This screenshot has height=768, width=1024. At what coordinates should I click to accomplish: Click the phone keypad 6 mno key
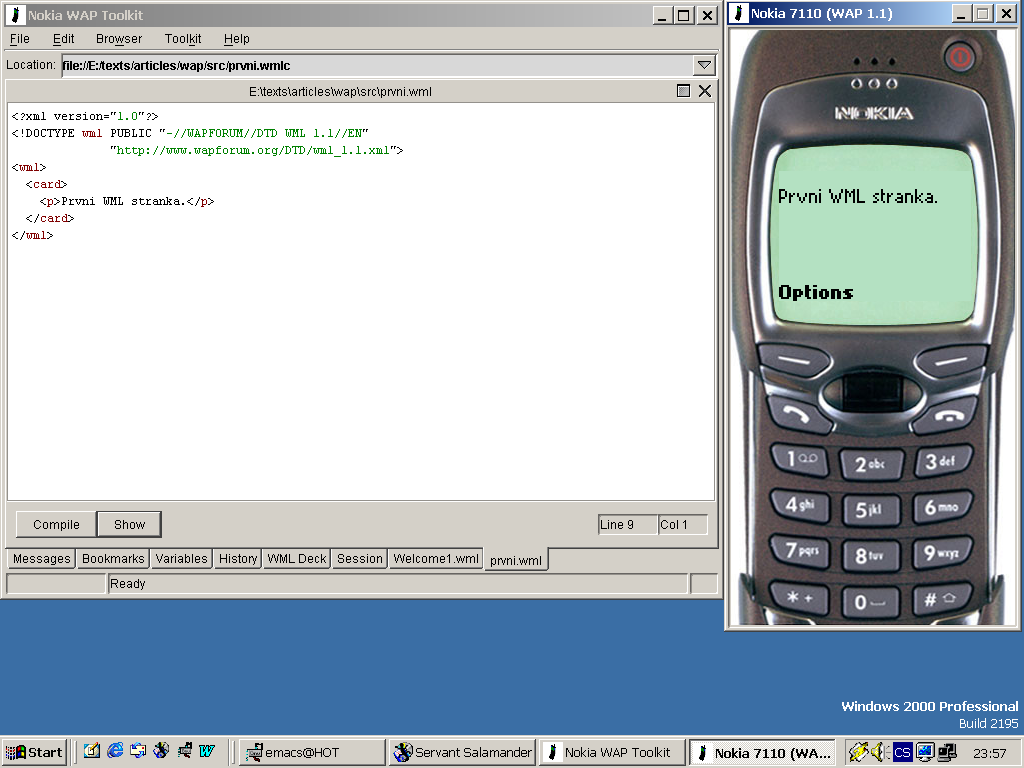tap(942, 506)
